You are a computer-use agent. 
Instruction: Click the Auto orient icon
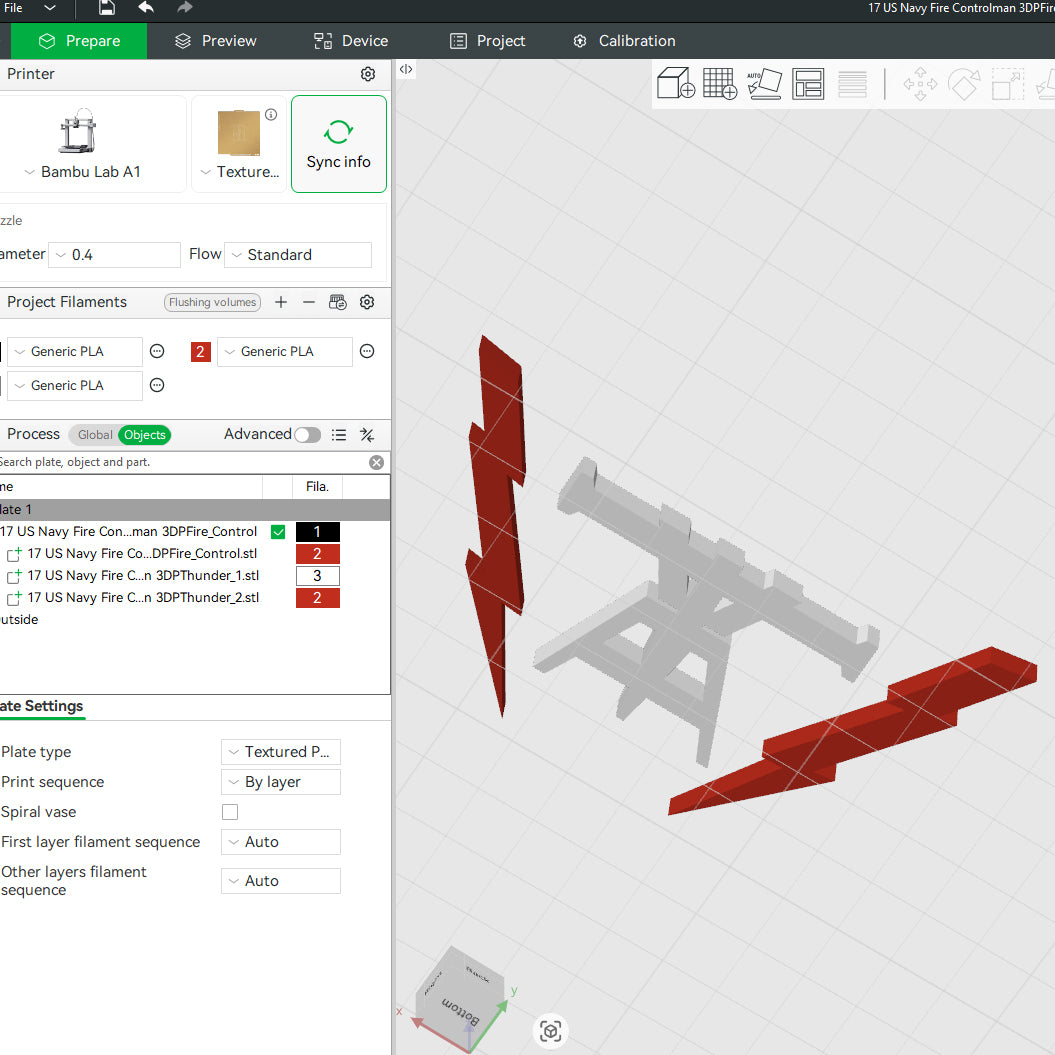(764, 83)
